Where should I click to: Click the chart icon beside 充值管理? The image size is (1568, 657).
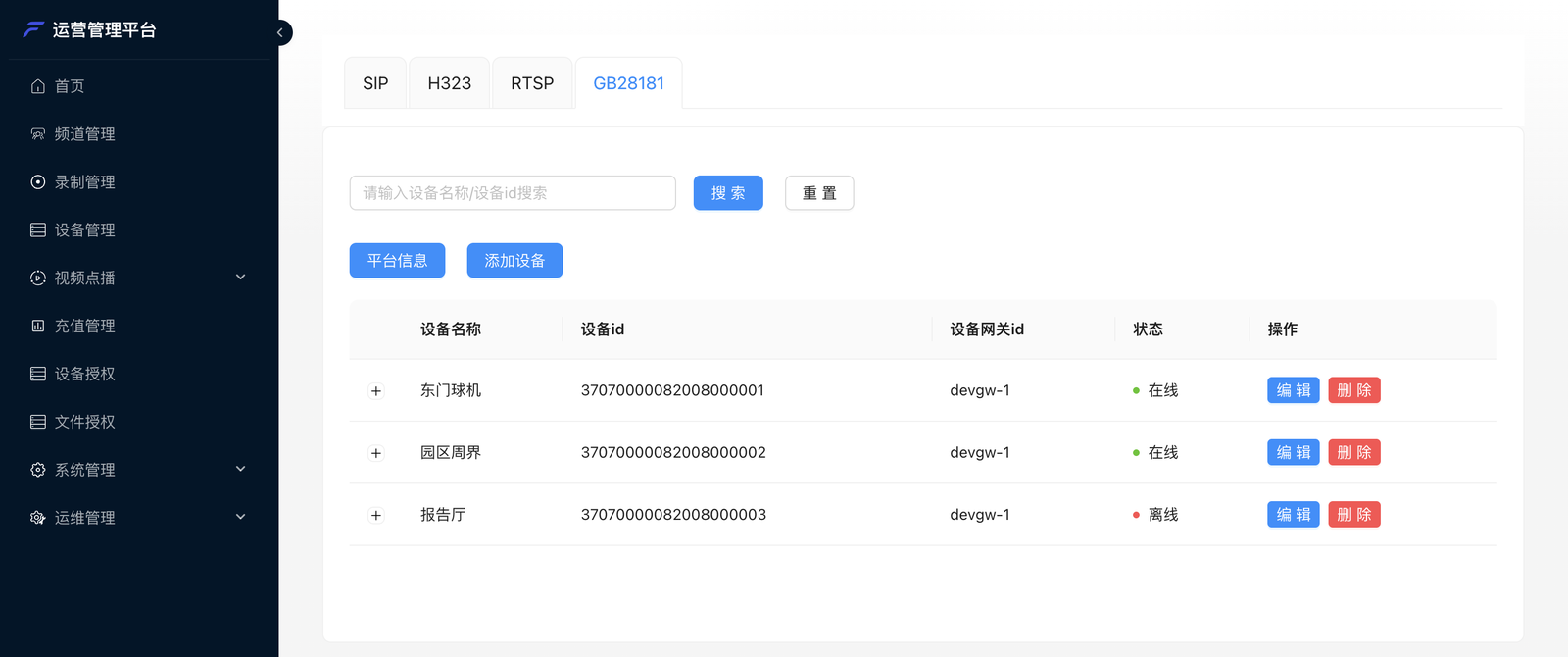(38, 326)
